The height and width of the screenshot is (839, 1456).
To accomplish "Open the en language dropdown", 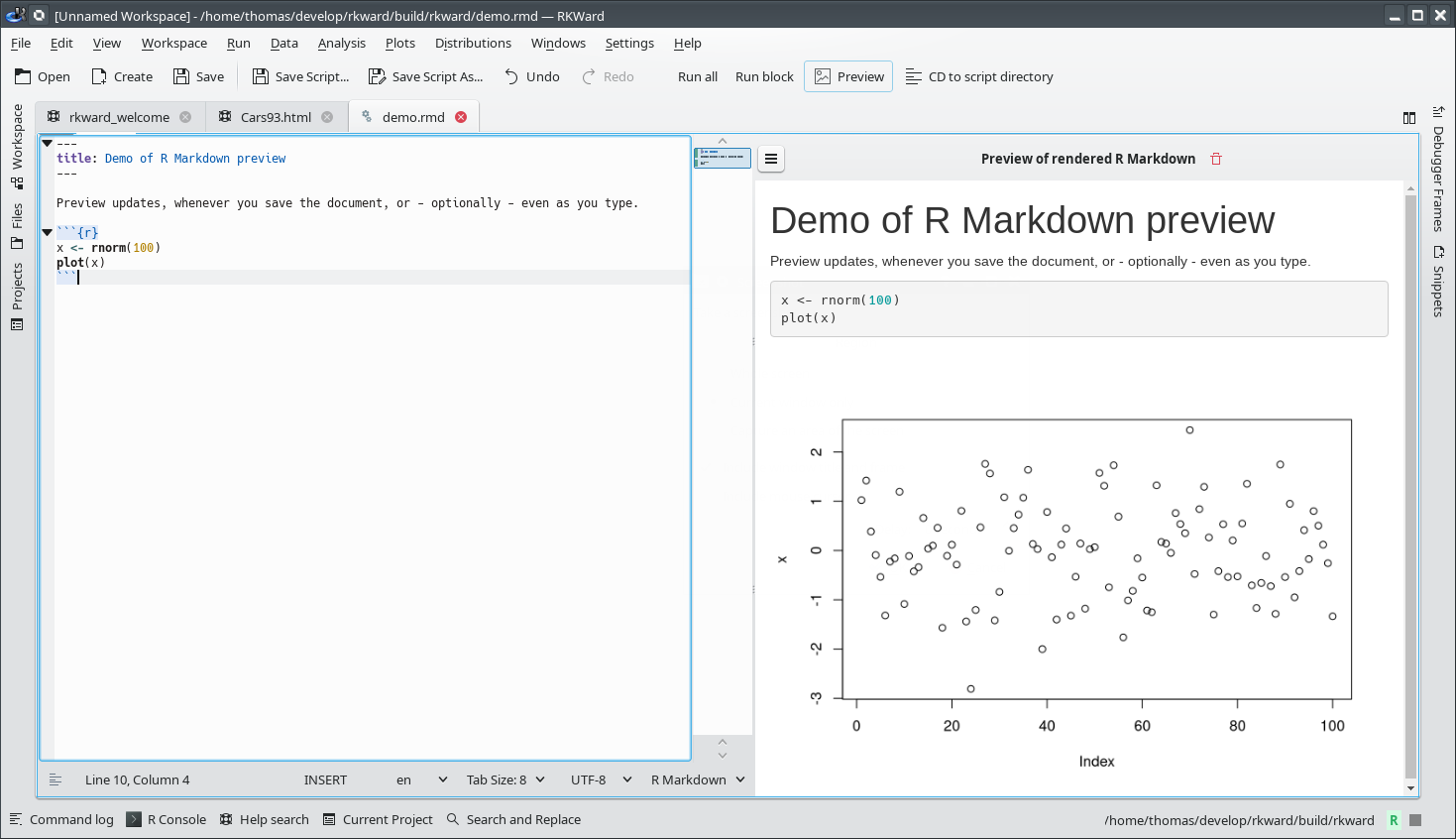I will tap(422, 779).
